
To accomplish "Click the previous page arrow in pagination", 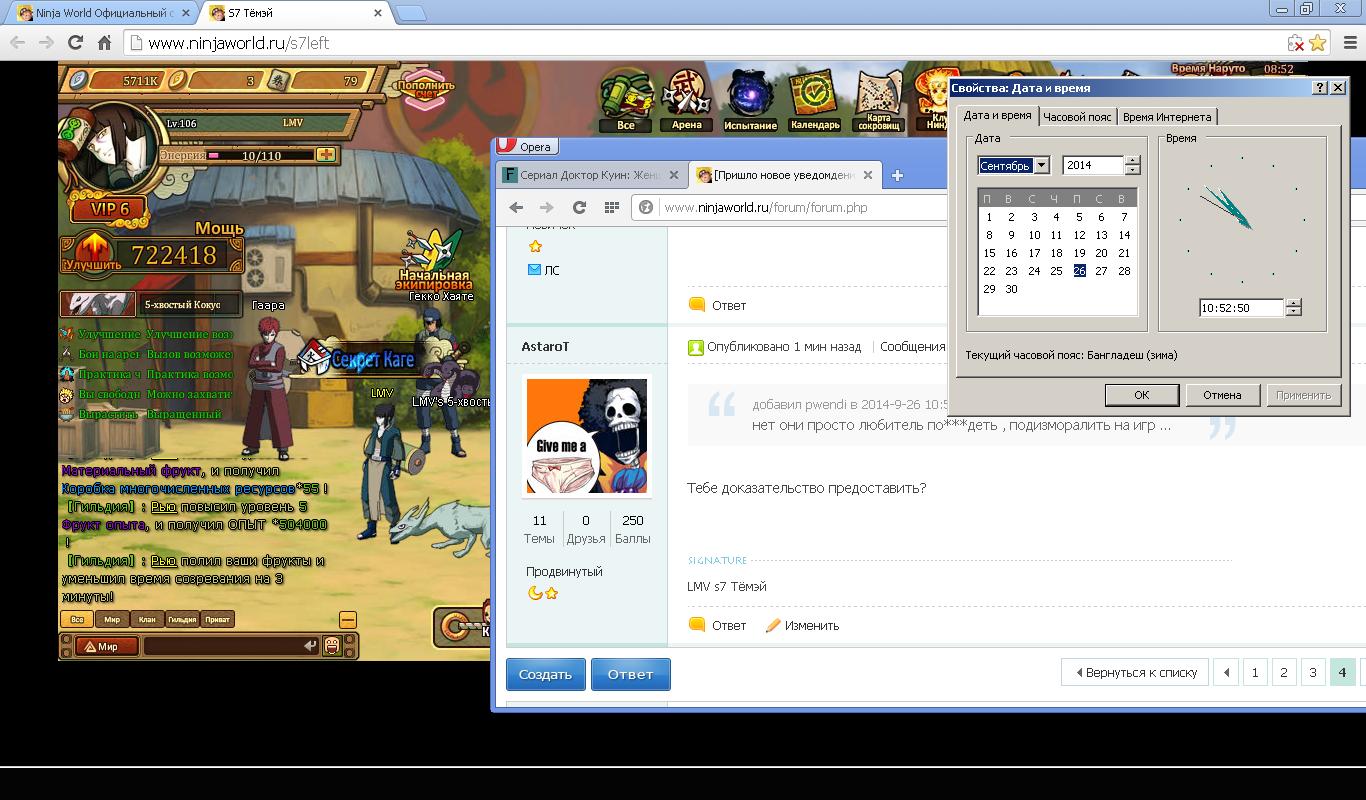I will tap(1226, 673).
